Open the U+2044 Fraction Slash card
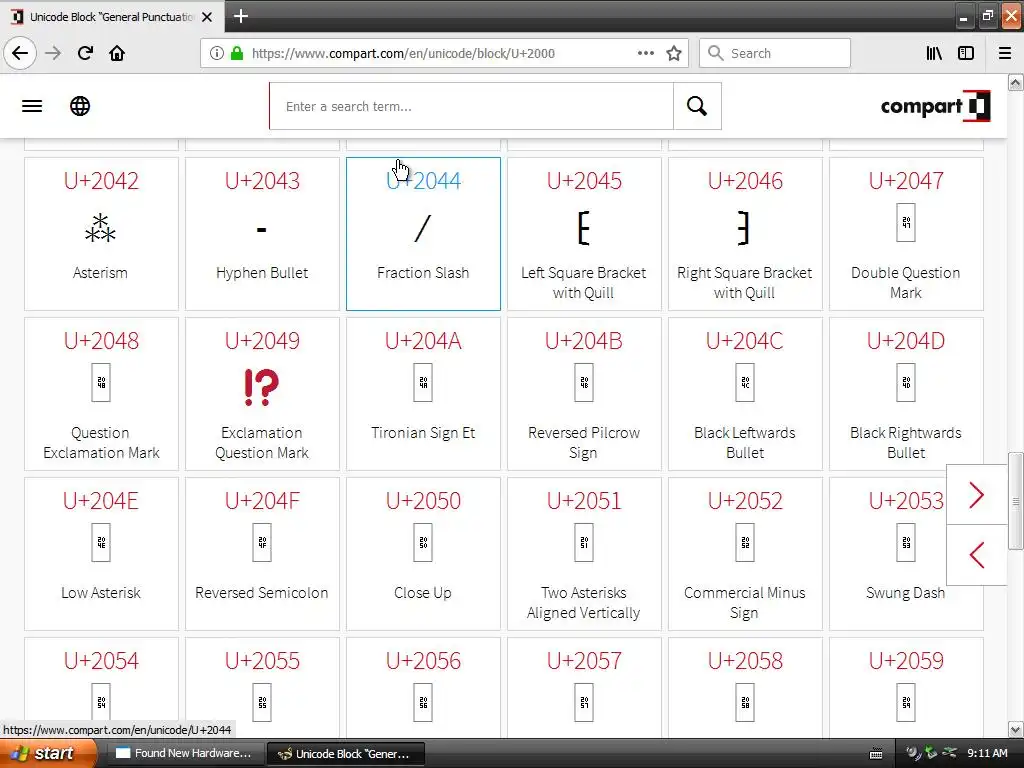 pyautogui.click(x=423, y=234)
